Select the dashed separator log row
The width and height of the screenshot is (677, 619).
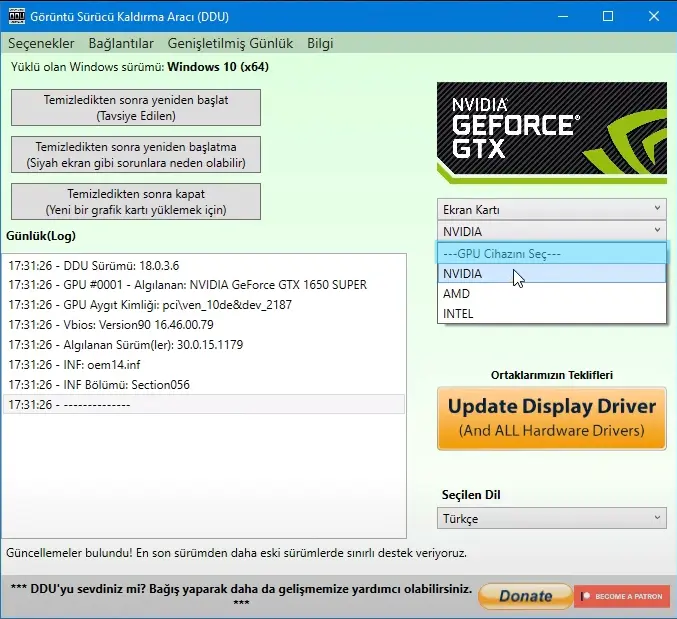[204, 404]
